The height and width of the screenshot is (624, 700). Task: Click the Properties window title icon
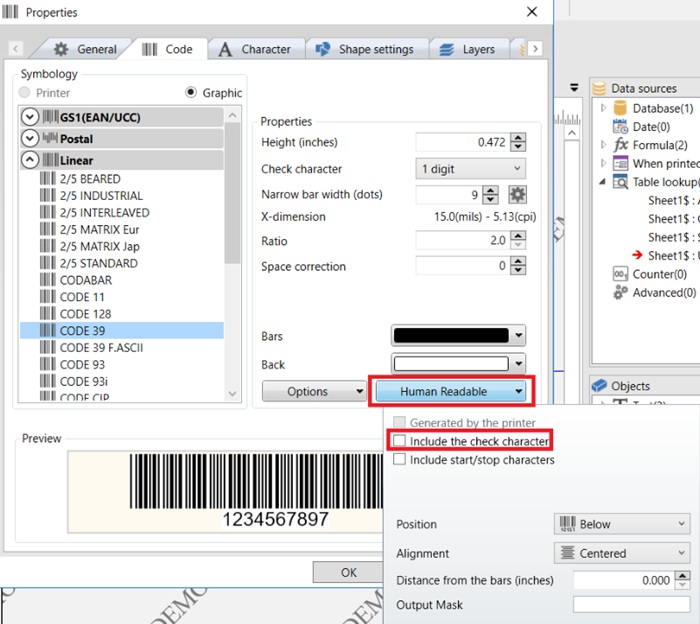(x=10, y=12)
